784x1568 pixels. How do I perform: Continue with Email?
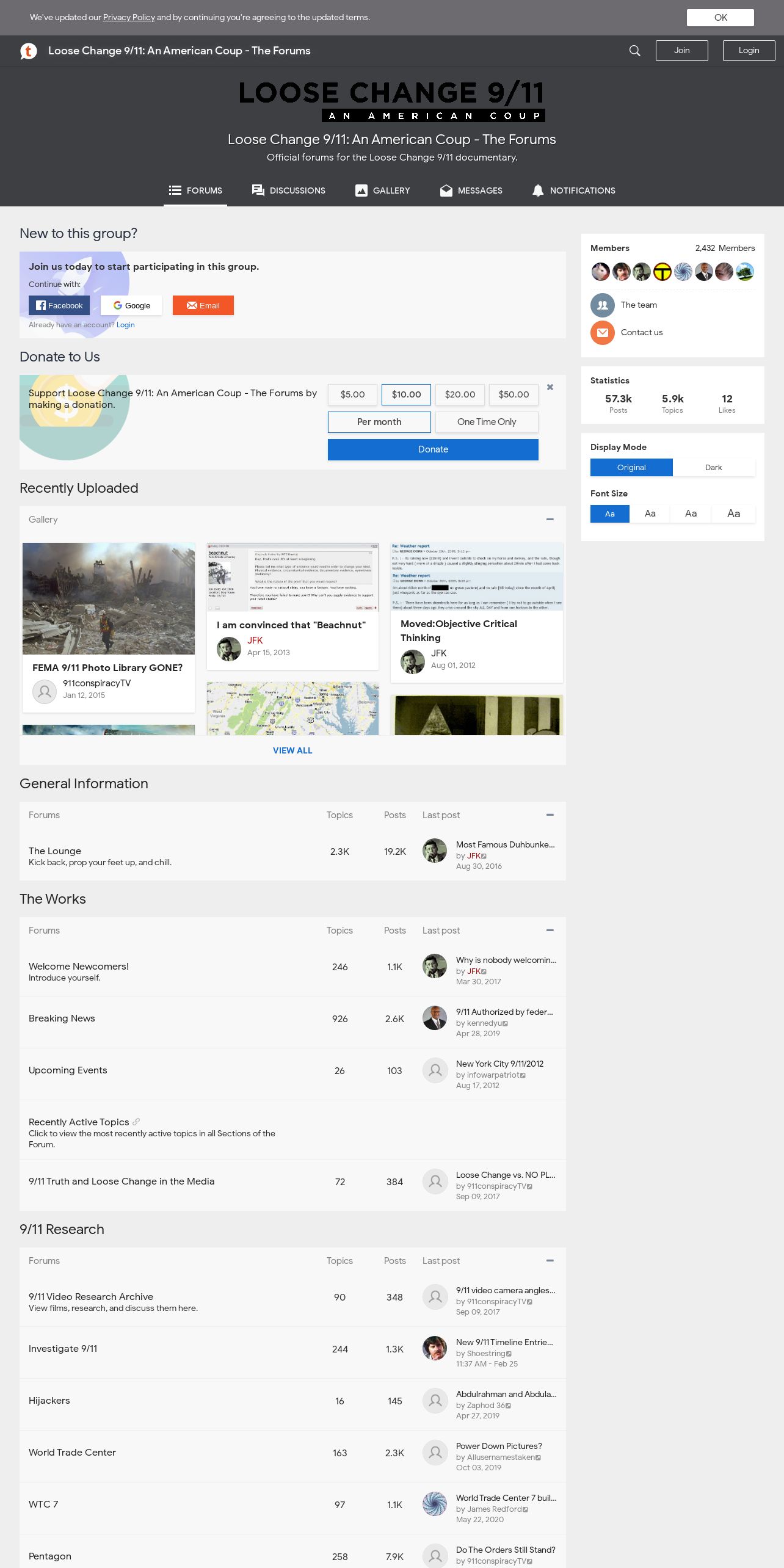click(203, 305)
